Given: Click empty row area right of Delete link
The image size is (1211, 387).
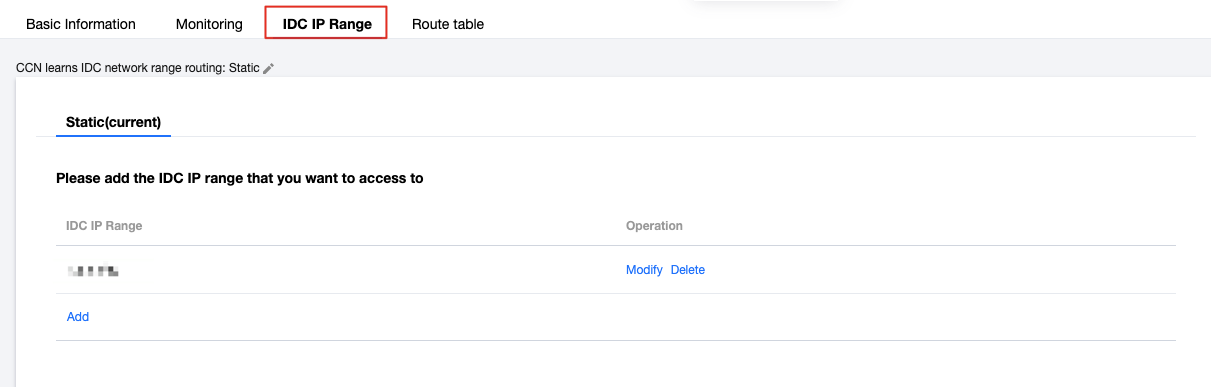Looking at the screenshot, I should click(x=940, y=270).
